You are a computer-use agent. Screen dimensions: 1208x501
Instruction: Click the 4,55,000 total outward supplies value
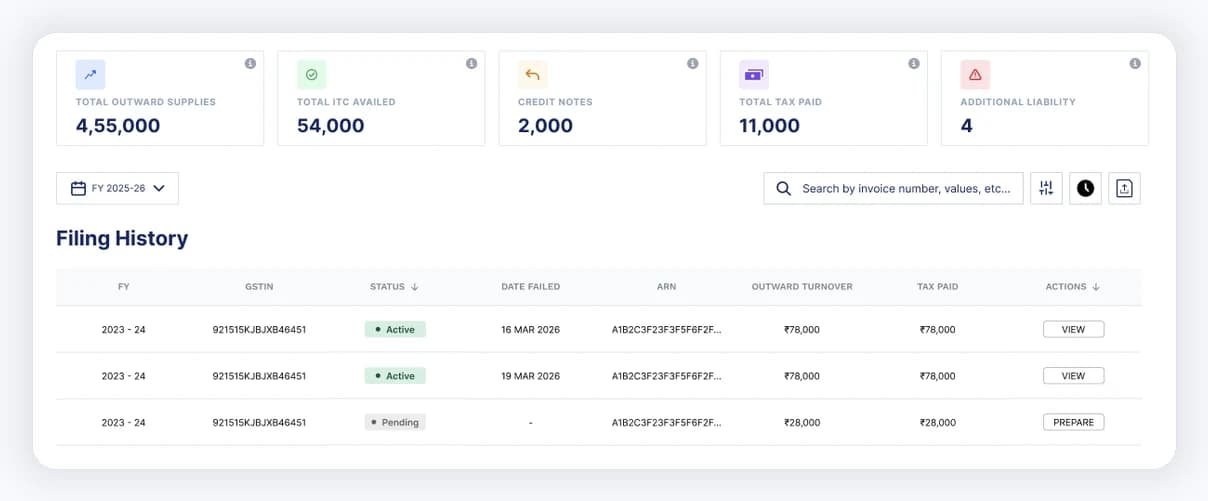pos(118,126)
